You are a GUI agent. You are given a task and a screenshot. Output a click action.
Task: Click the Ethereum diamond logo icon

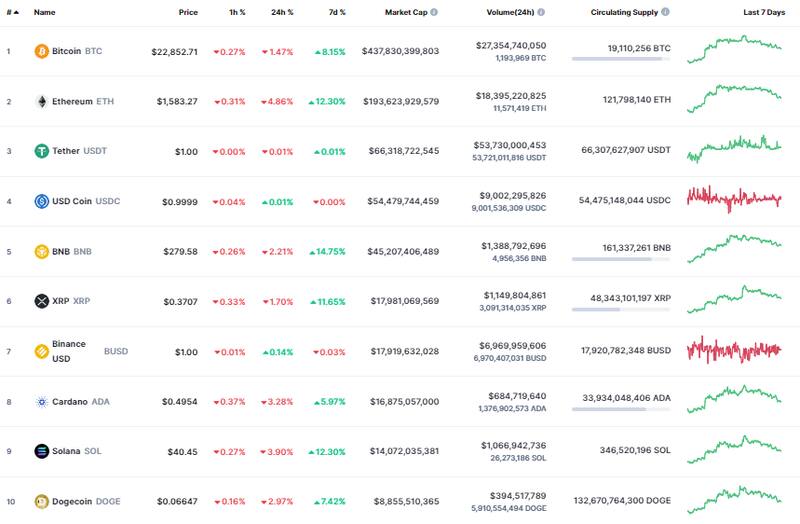click(x=42, y=101)
